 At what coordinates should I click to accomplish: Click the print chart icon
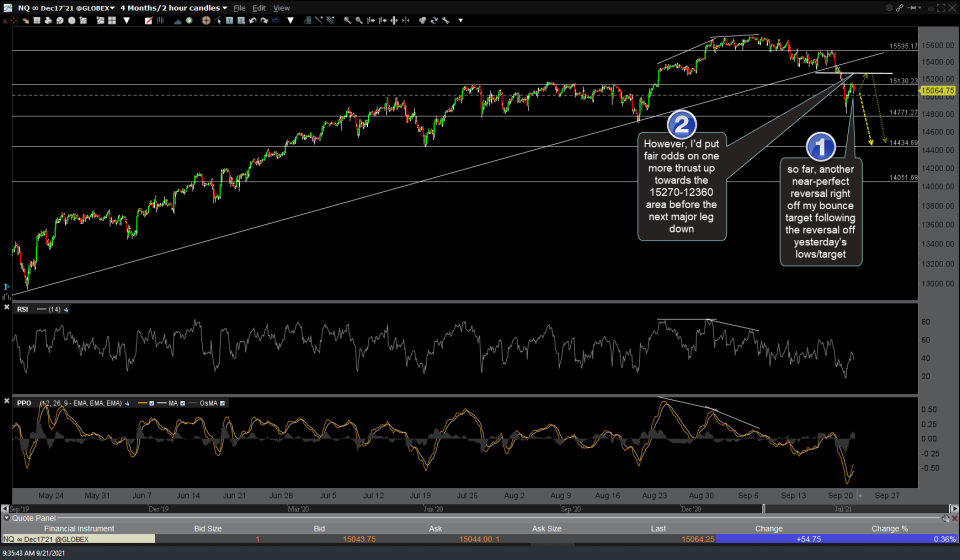coord(48,20)
